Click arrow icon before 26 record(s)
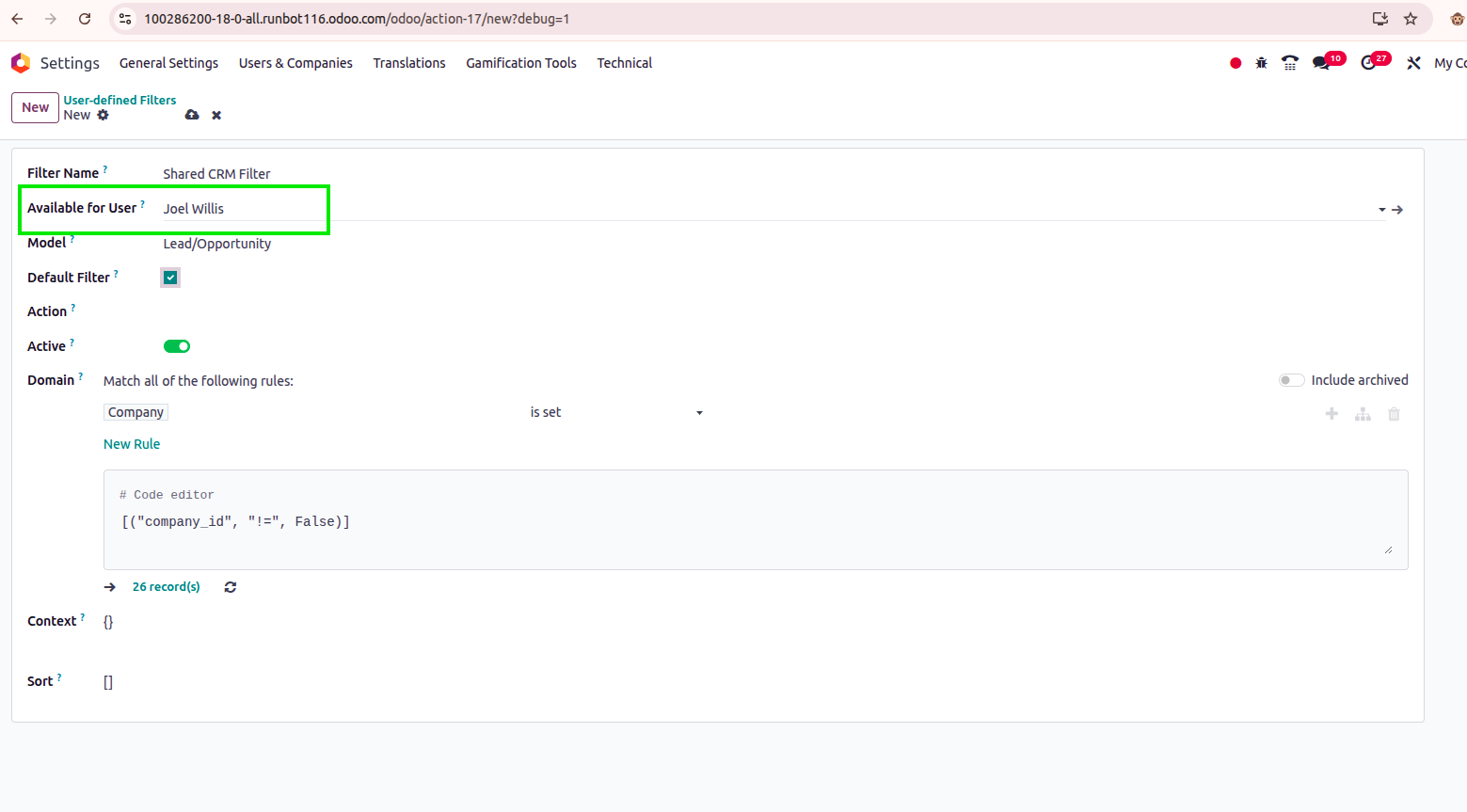 click(x=110, y=587)
